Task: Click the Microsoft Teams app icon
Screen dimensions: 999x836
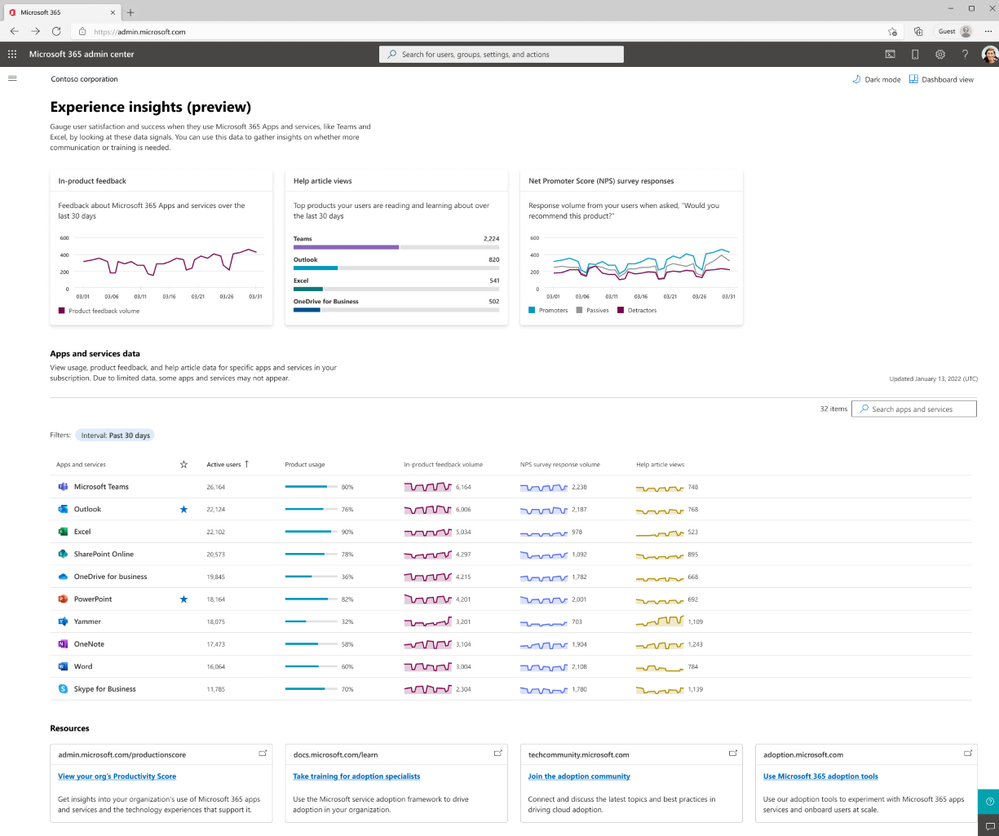Action: [63, 487]
